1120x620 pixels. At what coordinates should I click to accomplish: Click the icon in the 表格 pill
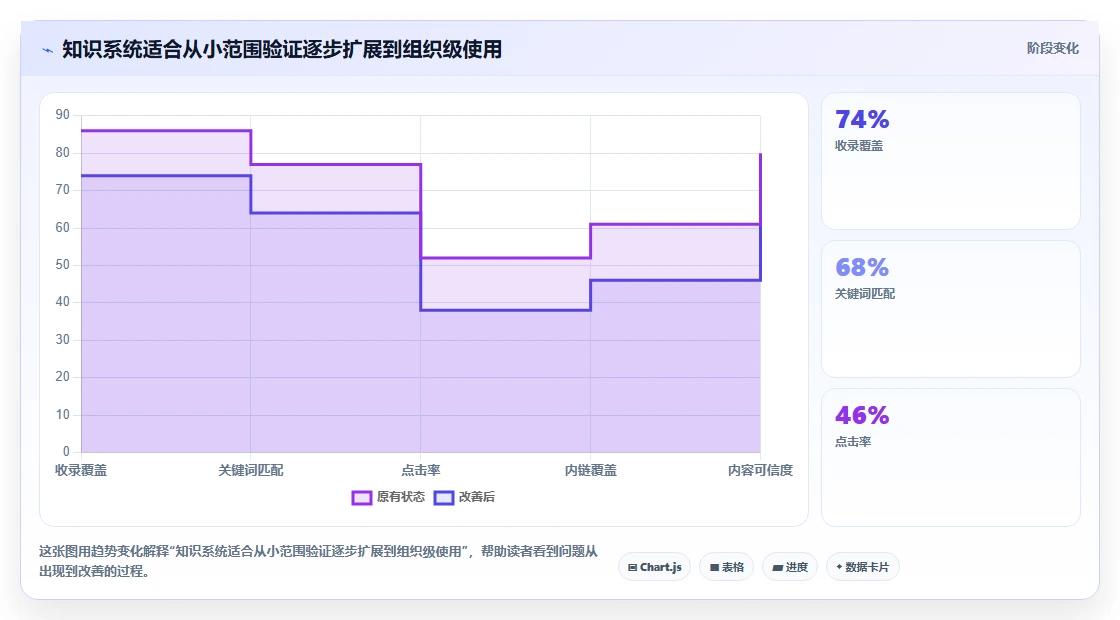(714, 567)
